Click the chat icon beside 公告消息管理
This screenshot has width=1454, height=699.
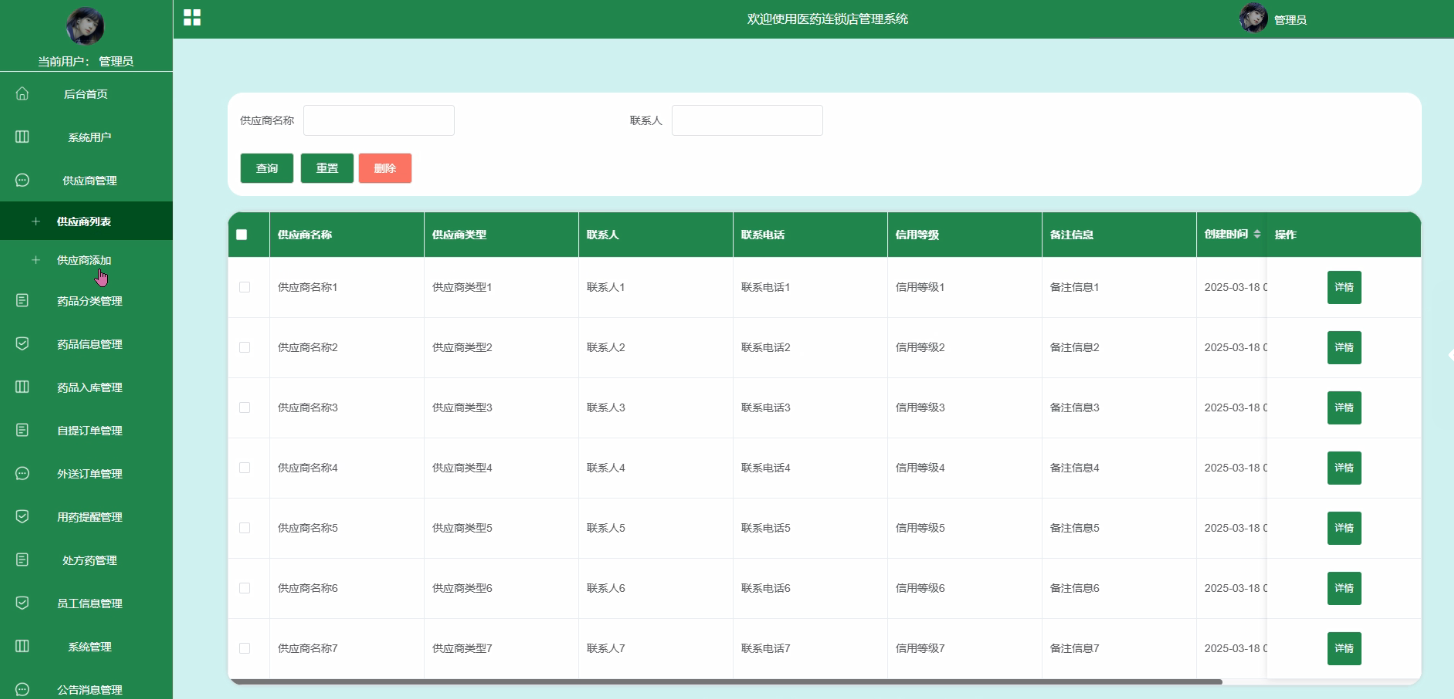click(22, 689)
